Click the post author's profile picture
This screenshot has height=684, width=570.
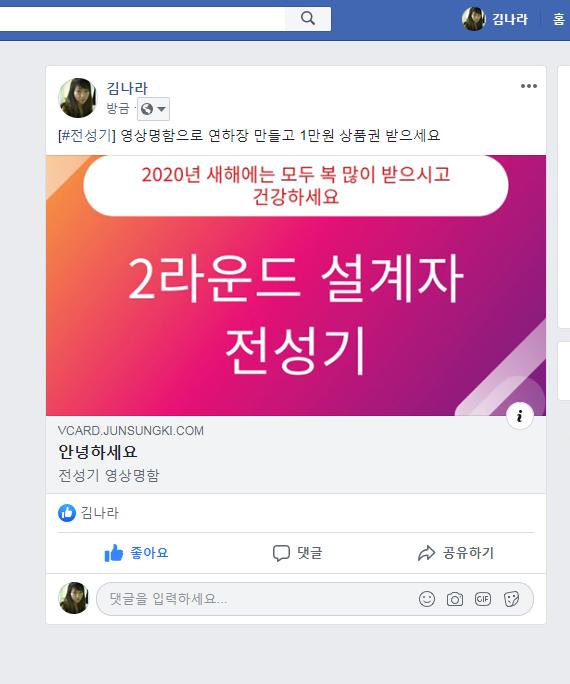[x=77, y=98]
